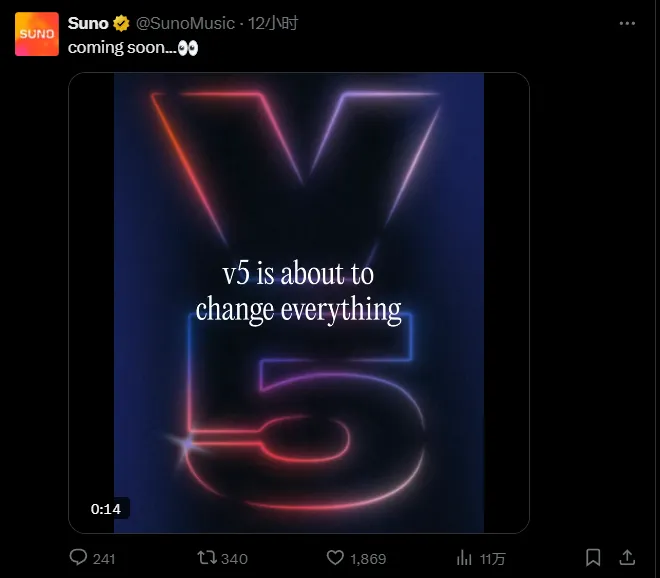Click the like count 1,869

(369, 558)
